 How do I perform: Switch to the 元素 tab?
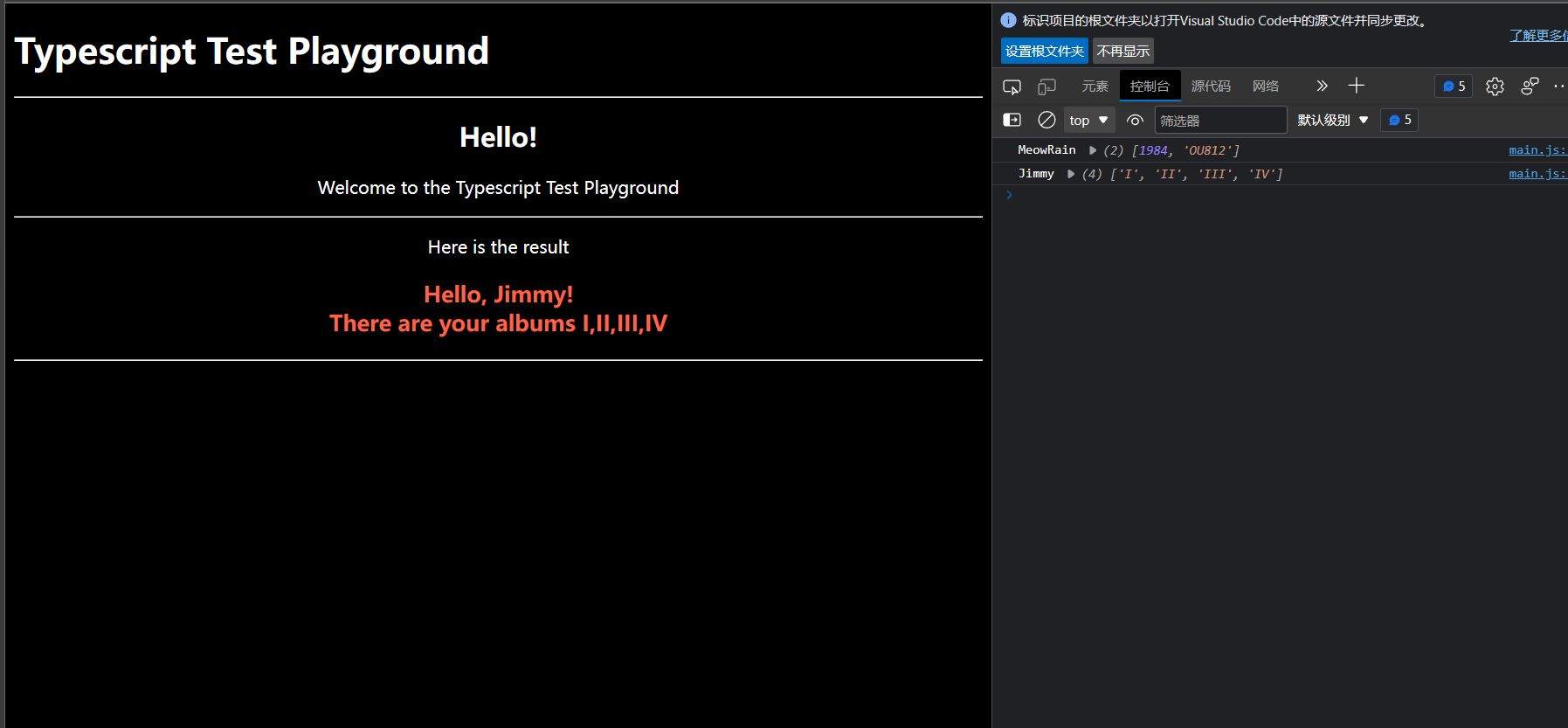pos(1095,87)
